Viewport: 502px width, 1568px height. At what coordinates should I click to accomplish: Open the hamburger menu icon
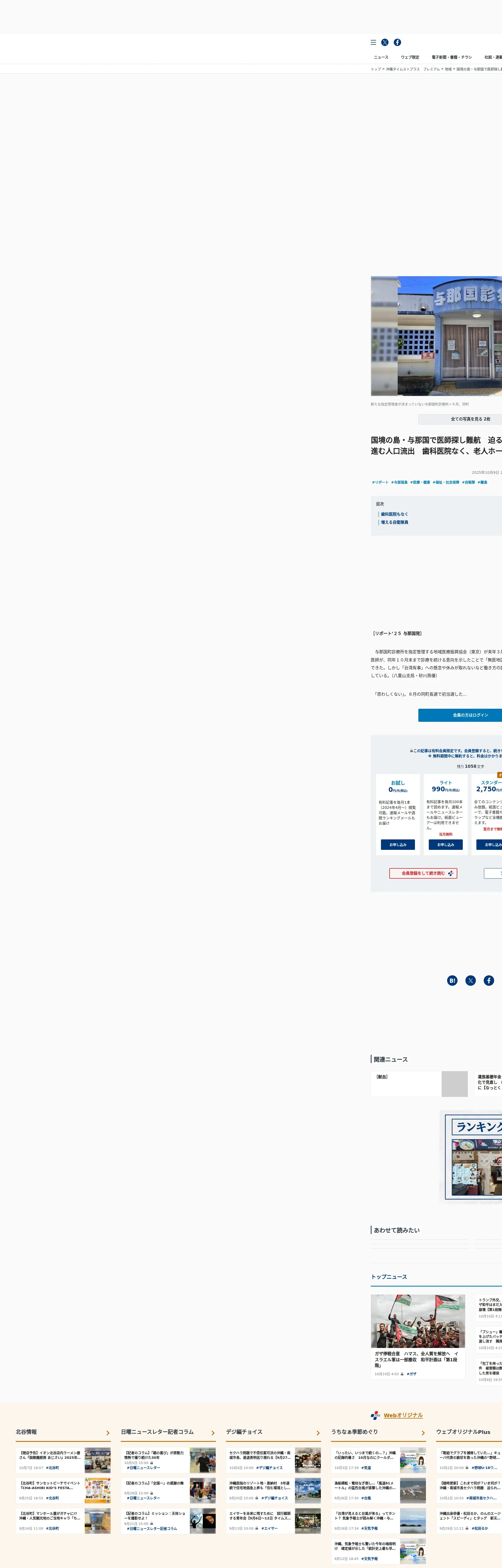coord(373,43)
